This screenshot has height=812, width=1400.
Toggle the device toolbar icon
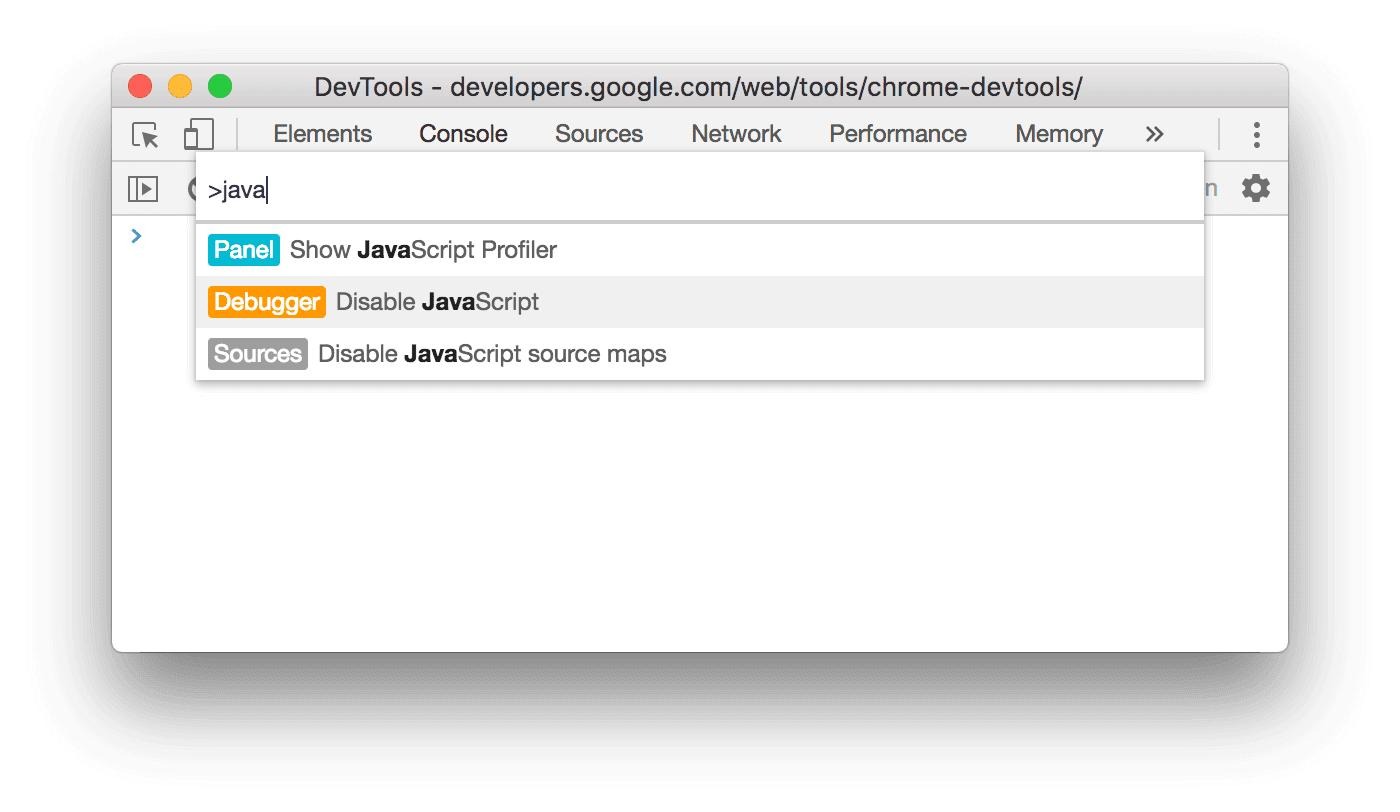point(199,134)
